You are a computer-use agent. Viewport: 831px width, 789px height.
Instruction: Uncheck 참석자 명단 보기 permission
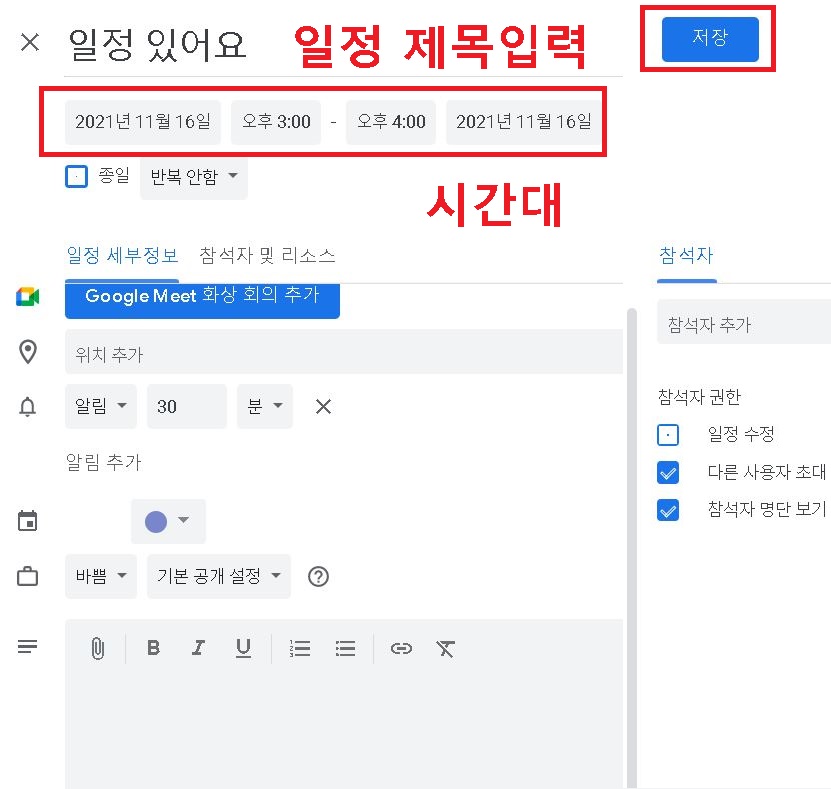(x=668, y=510)
